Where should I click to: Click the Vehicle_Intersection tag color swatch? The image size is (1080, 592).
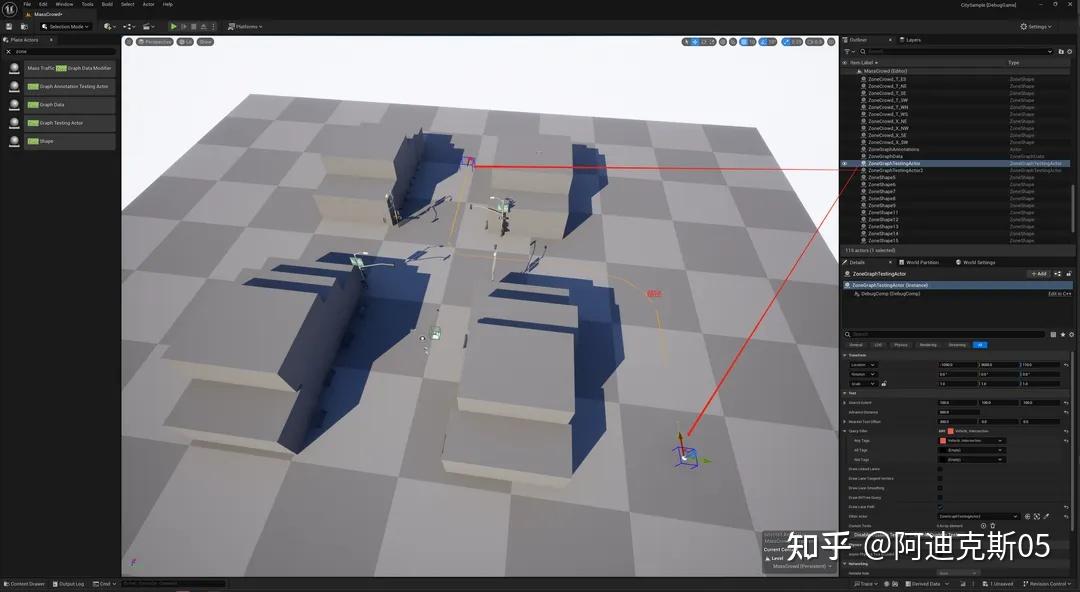pyautogui.click(x=950, y=431)
